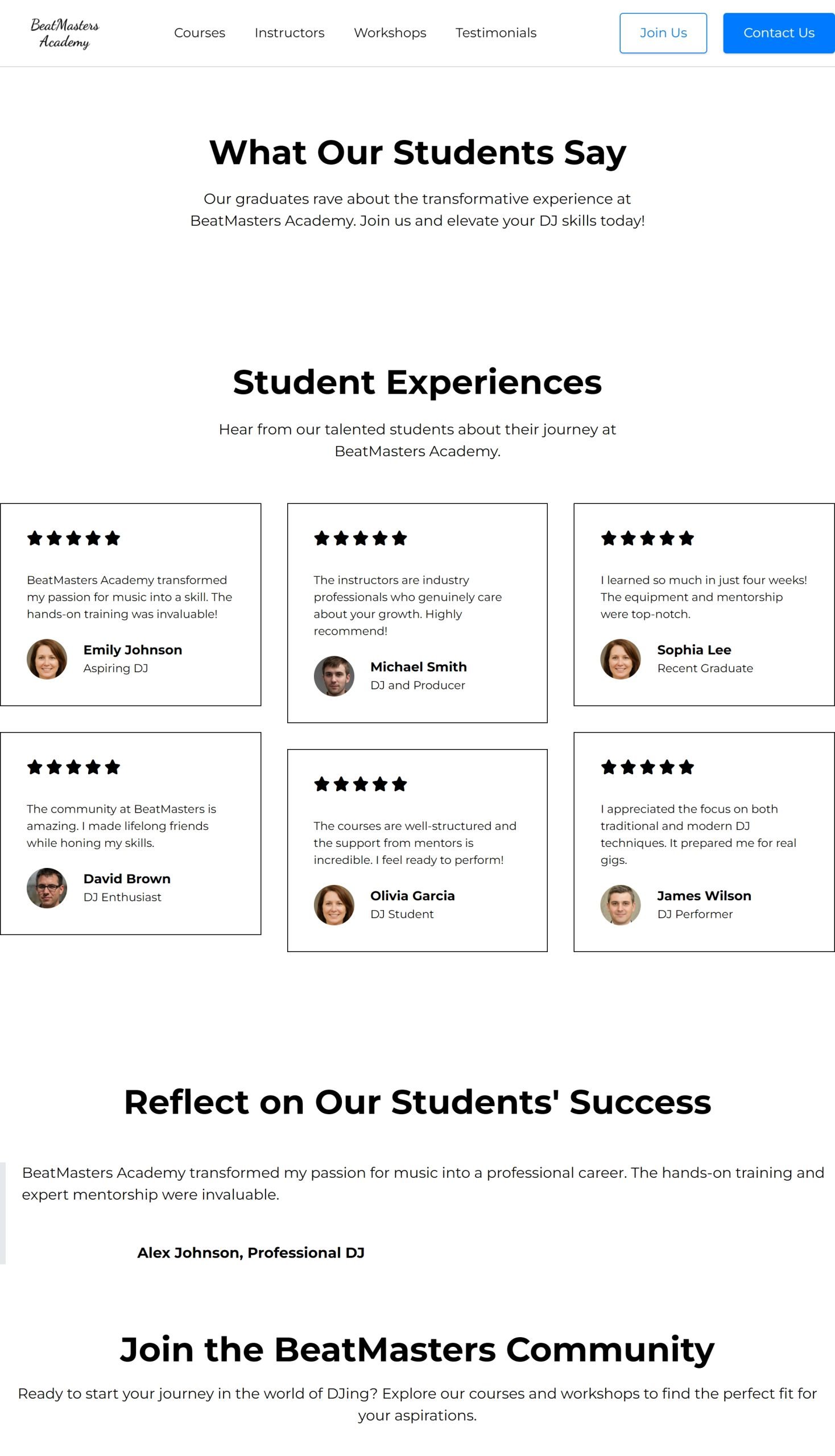
Task: Click the five stars on Michael Smith's card
Action: (360, 538)
